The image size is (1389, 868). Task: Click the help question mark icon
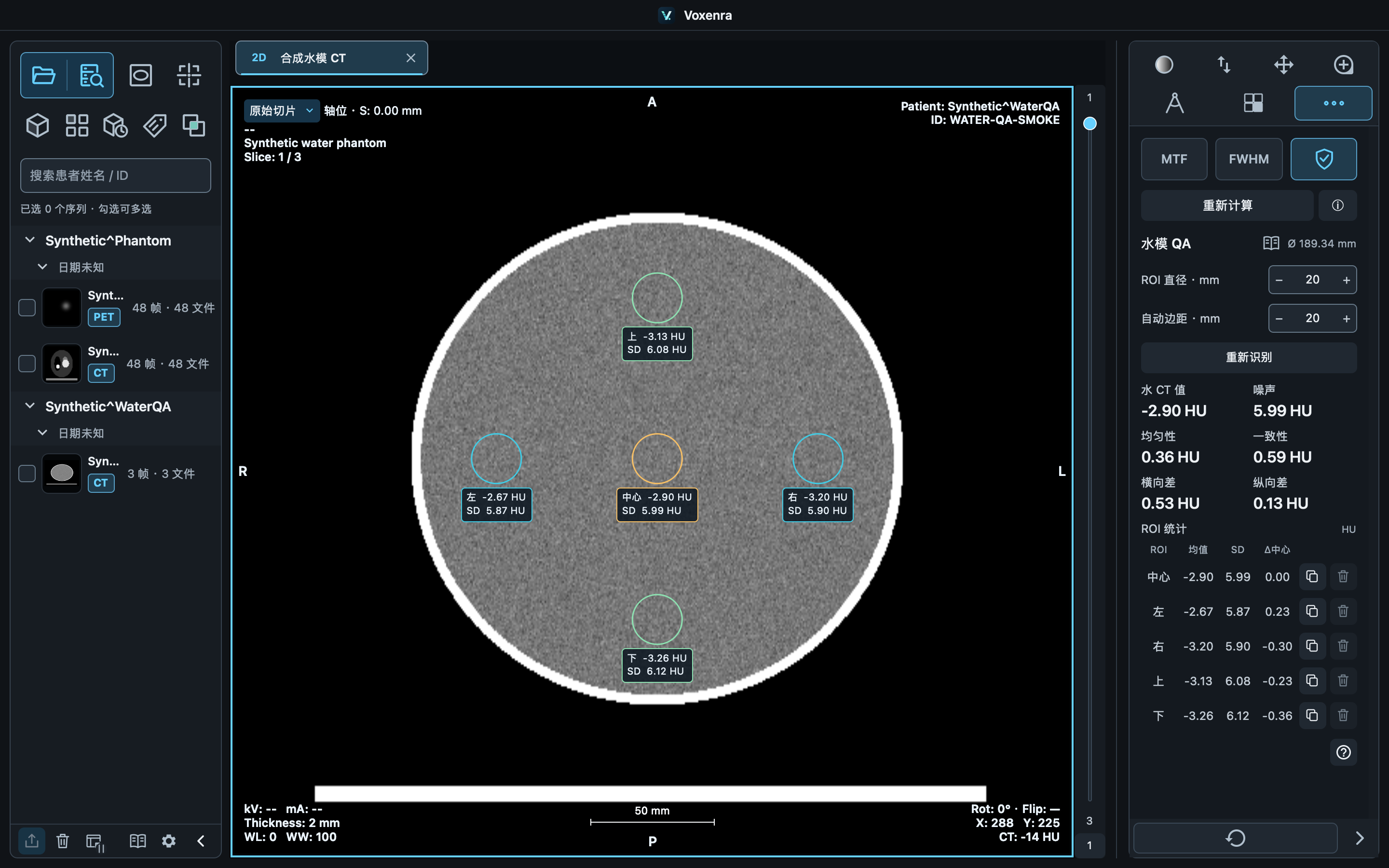click(1343, 752)
